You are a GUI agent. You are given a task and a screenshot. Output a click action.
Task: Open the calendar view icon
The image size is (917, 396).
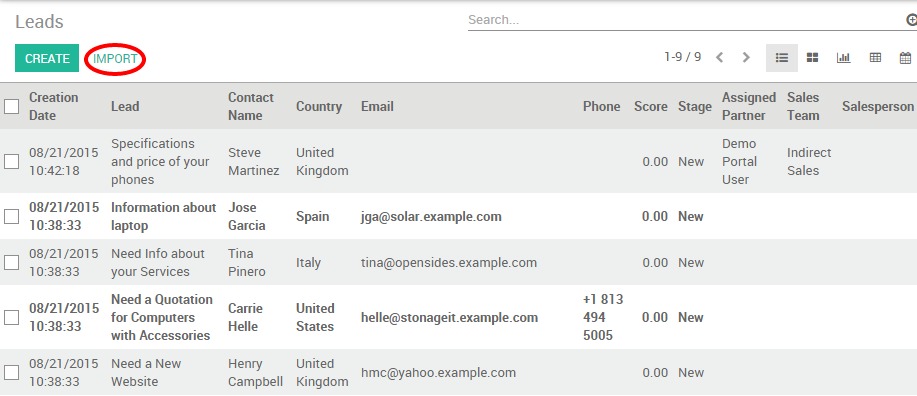[x=905, y=58]
